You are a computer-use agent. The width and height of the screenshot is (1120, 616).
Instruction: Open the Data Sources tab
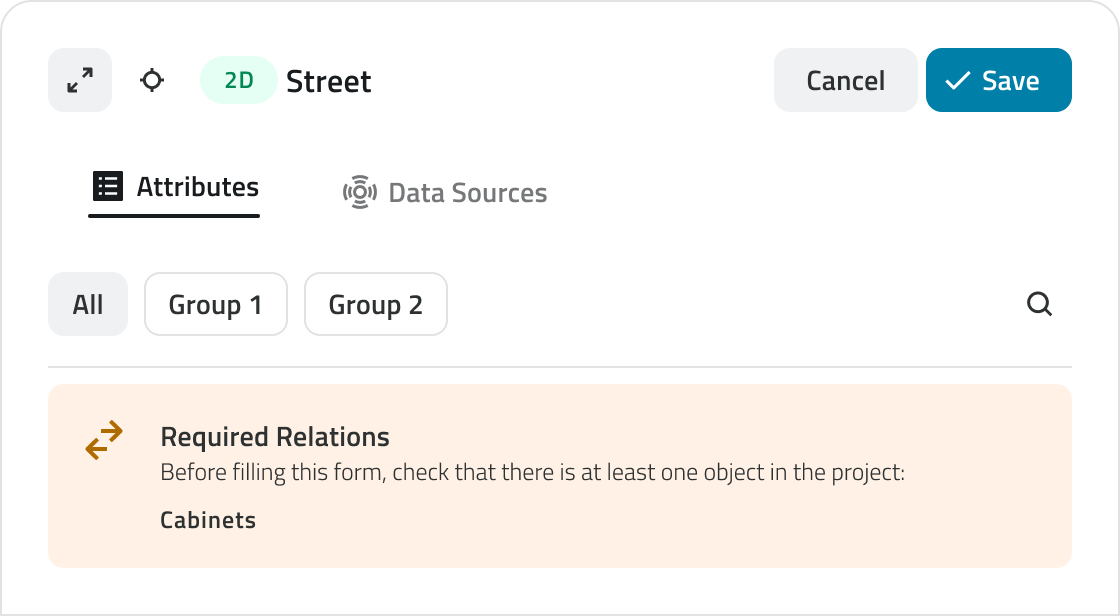(467, 192)
